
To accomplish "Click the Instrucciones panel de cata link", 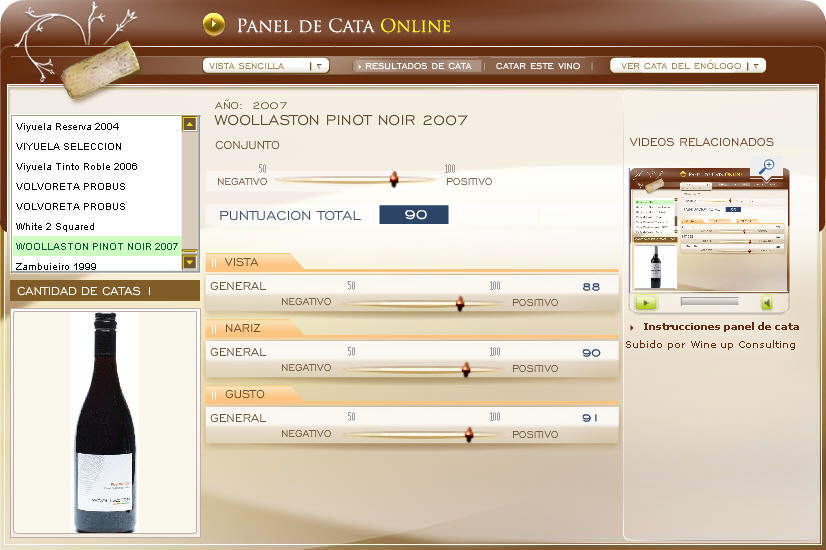I will (x=721, y=327).
